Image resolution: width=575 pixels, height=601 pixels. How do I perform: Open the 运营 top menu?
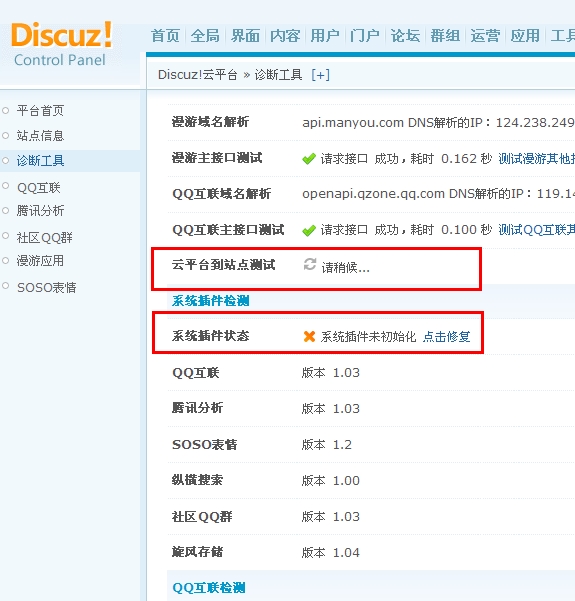pos(485,36)
